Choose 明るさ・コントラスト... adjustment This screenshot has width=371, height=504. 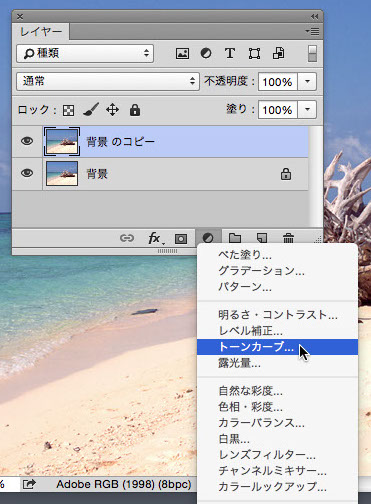pos(278,315)
